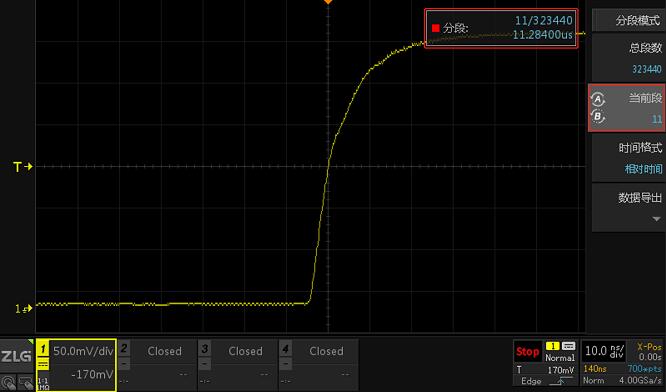Open the 时间格式 相对时间 option
Image resolution: width=666 pixels, height=392 pixels.
[629, 158]
